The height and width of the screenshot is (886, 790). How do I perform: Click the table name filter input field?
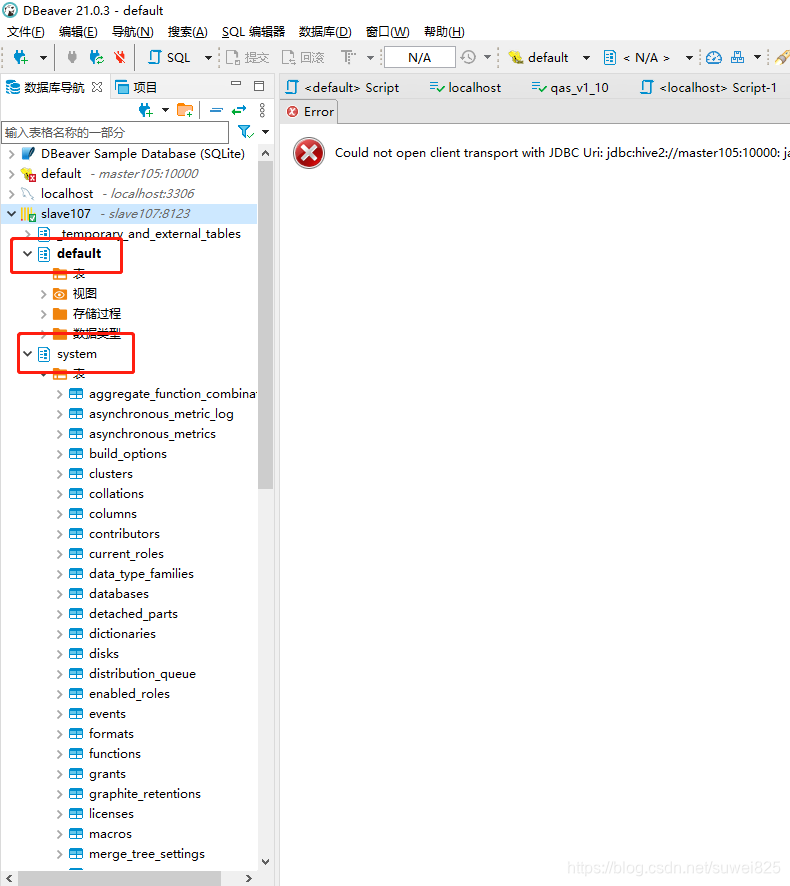pyautogui.click(x=115, y=132)
